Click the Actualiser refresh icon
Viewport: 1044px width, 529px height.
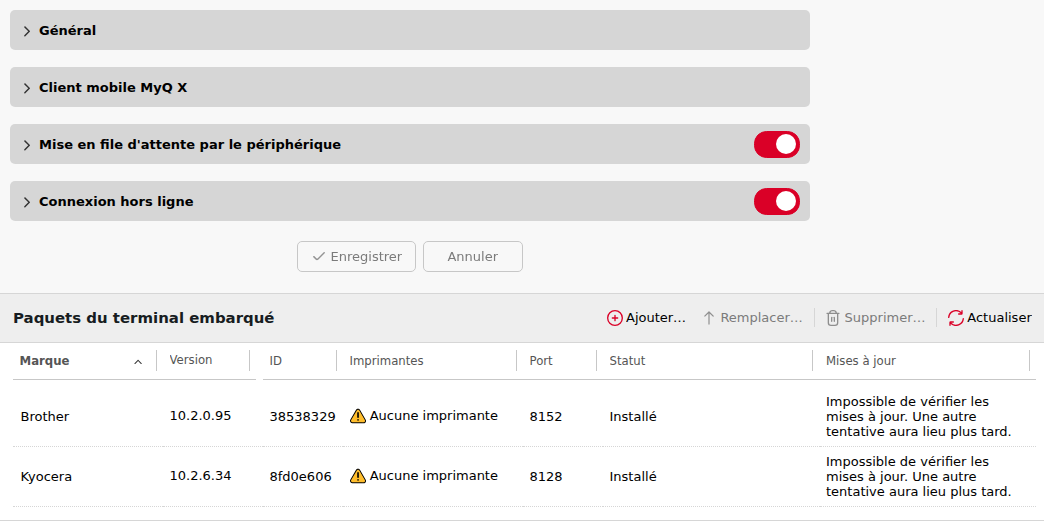tap(956, 318)
